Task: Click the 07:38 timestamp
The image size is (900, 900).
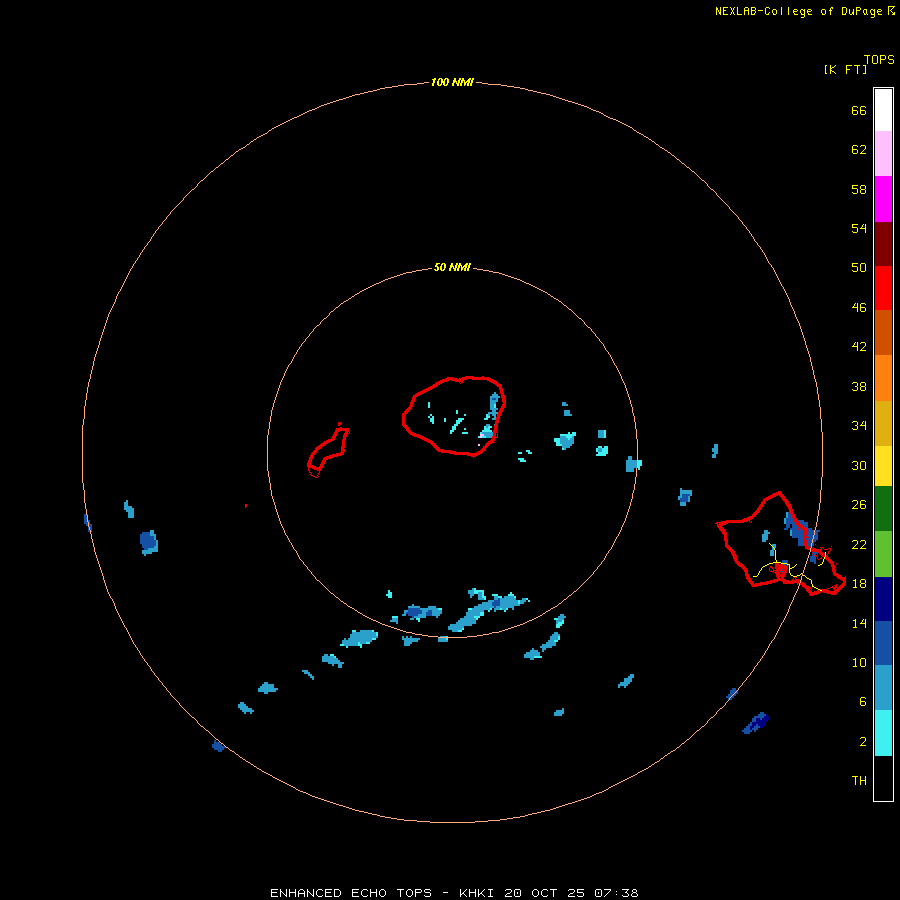Action: tap(616, 893)
